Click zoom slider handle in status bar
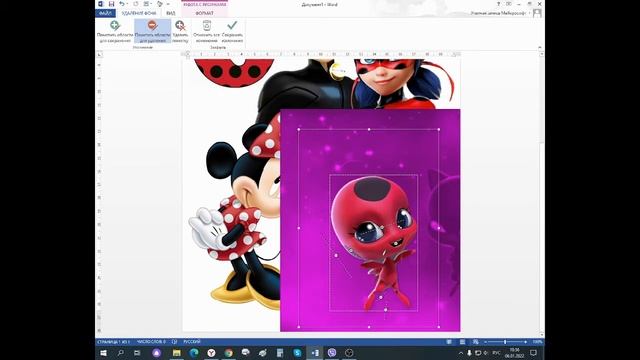 [x=505, y=342]
